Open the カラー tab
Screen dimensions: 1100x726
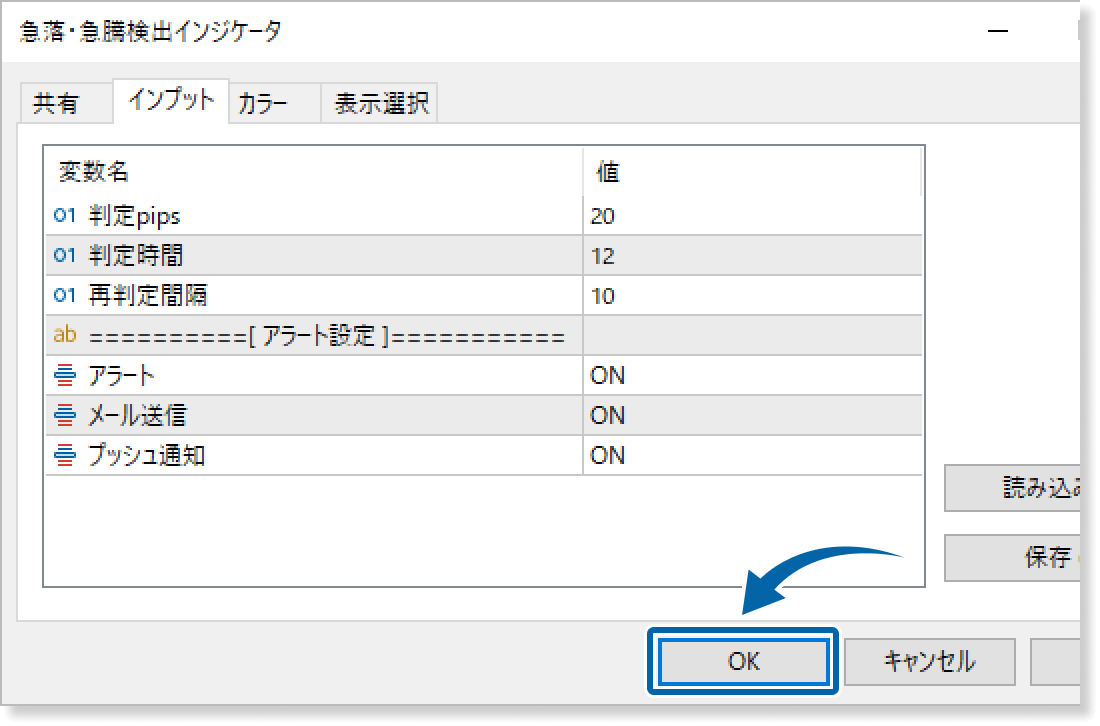pyautogui.click(x=264, y=104)
